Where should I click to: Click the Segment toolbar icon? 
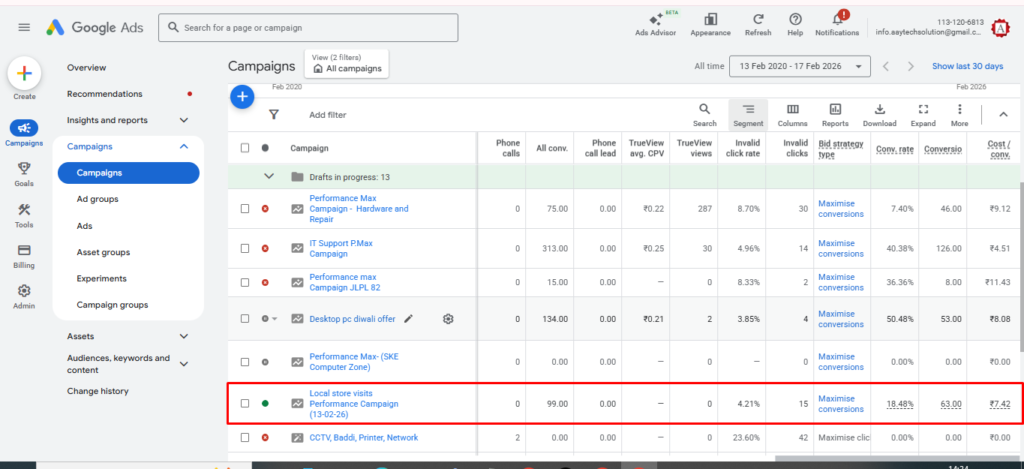(x=748, y=114)
